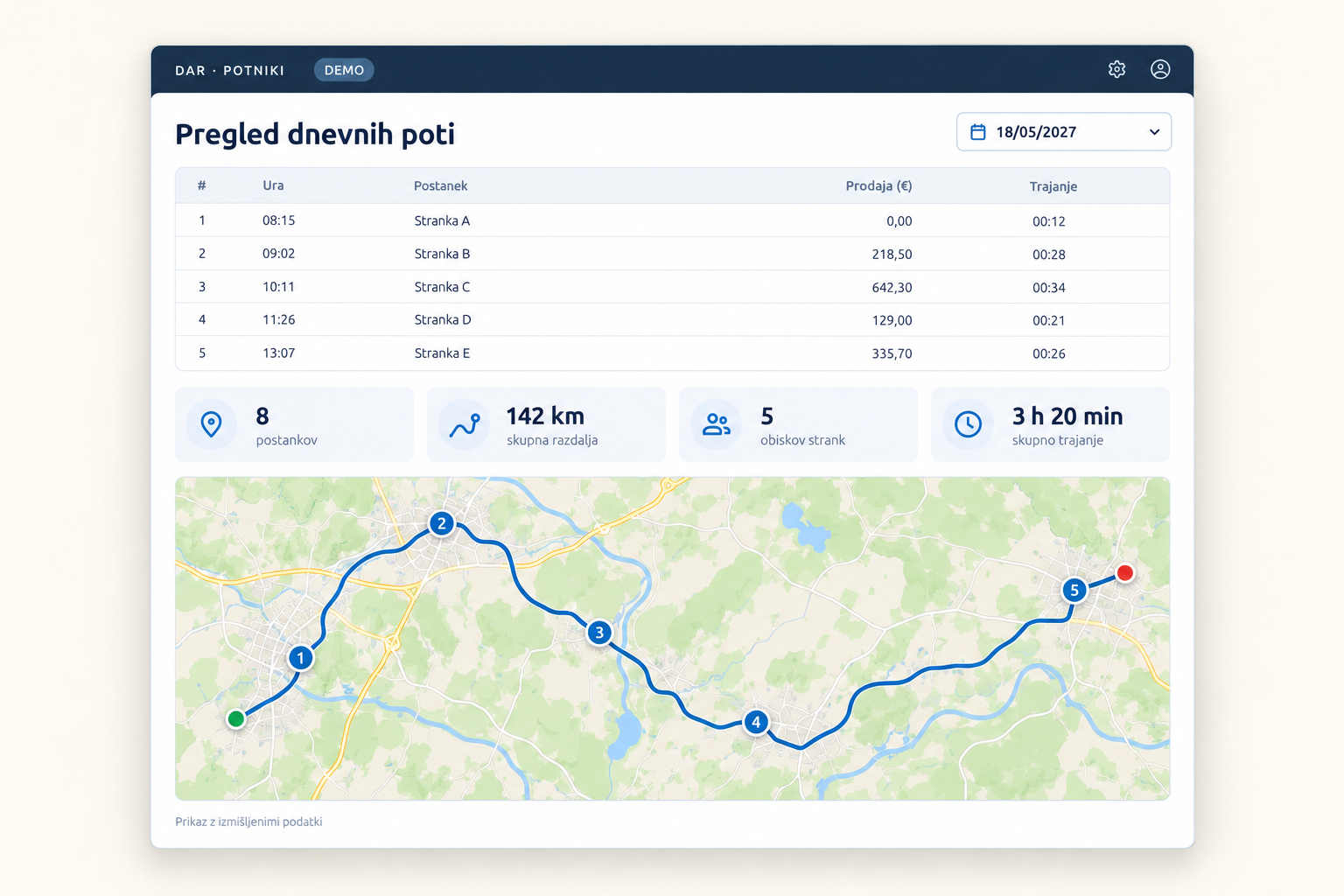
Task: Click the Prikaz z izmišljenimi podatki note
Action: [248, 822]
